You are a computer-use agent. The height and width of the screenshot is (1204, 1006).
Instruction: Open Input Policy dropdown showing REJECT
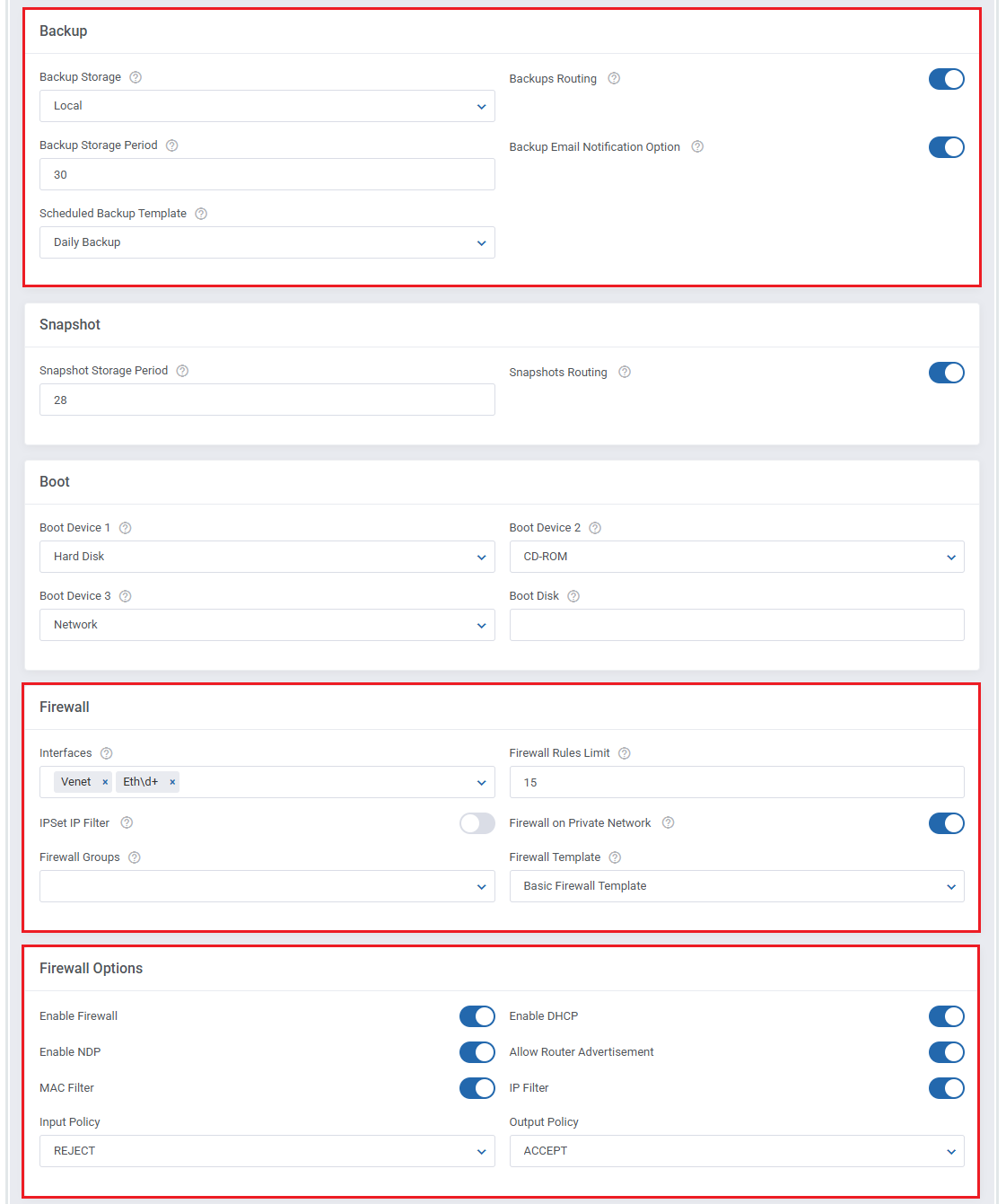pos(267,1151)
